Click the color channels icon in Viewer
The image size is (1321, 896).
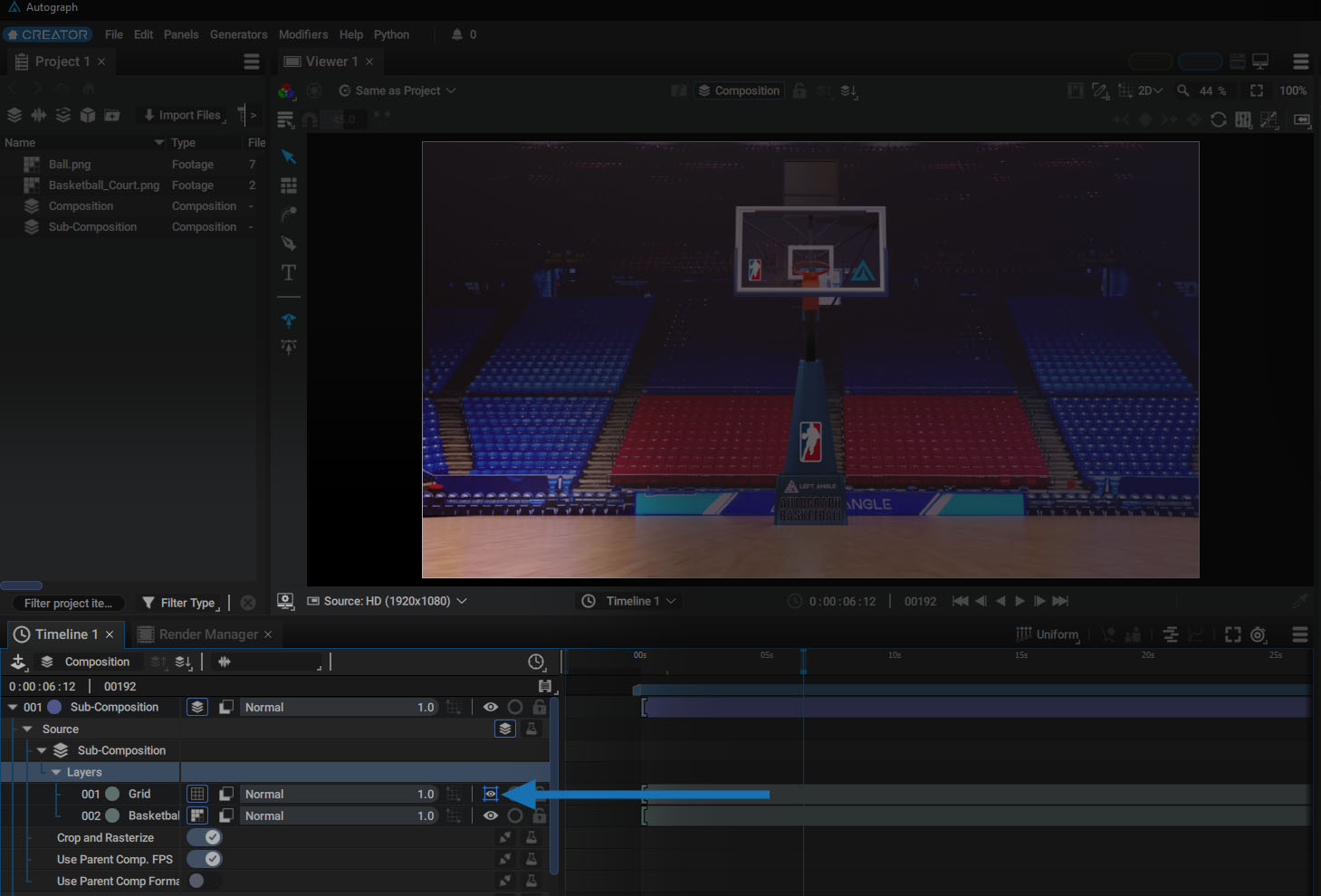pos(287,91)
